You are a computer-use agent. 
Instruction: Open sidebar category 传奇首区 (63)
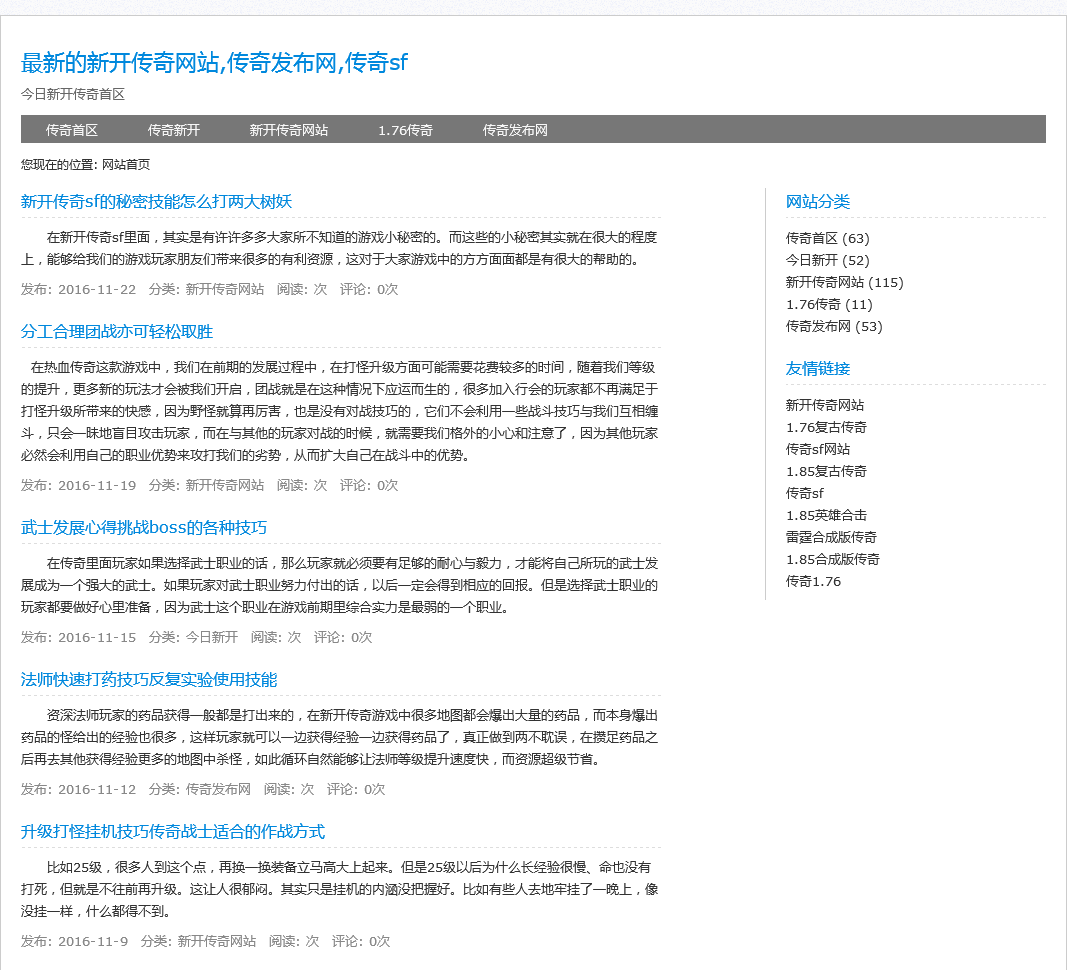pyautogui.click(x=827, y=238)
